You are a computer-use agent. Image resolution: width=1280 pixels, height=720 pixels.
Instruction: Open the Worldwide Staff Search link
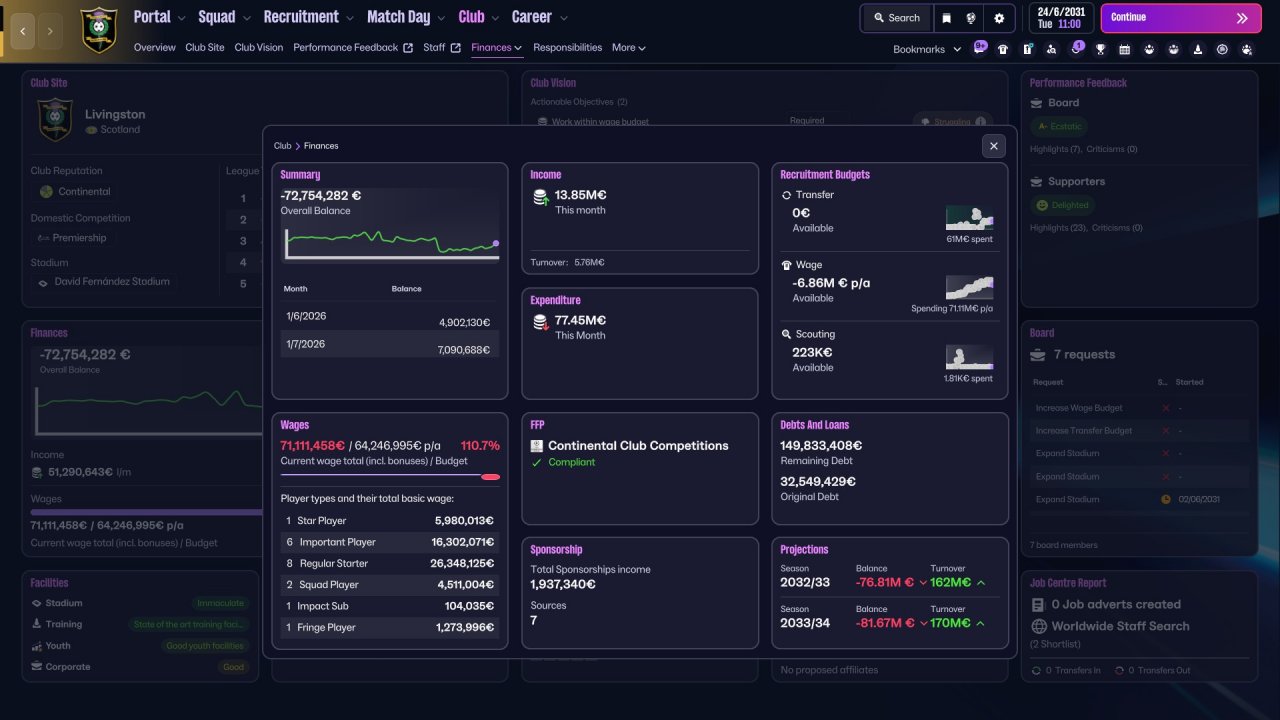pos(1120,626)
